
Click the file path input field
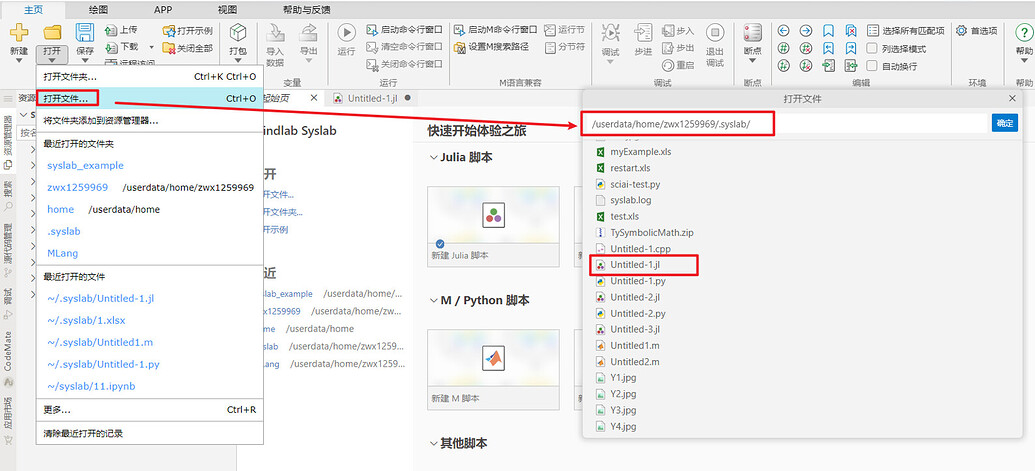click(x=785, y=123)
